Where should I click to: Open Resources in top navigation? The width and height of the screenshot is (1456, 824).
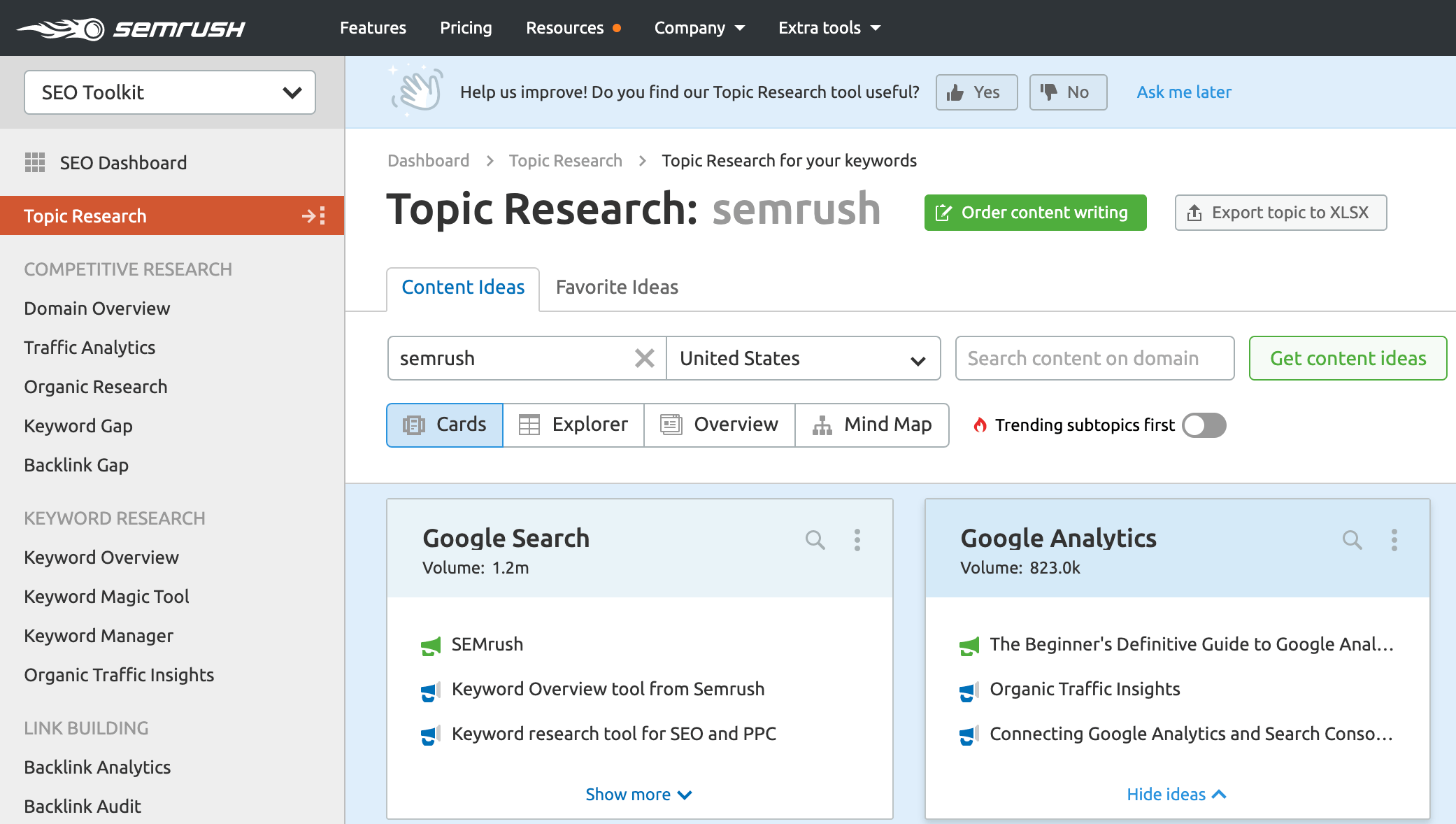[x=573, y=28]
